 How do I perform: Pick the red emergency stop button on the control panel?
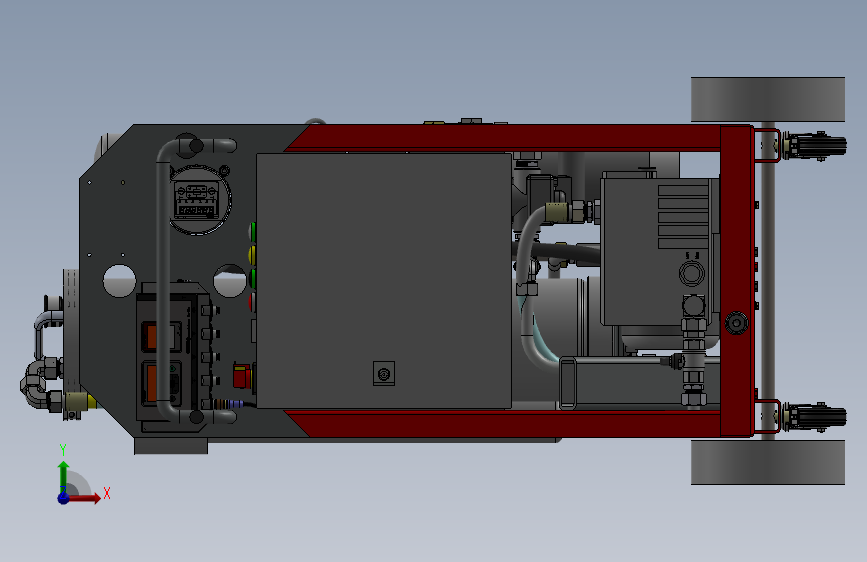(x=243, y=376)
